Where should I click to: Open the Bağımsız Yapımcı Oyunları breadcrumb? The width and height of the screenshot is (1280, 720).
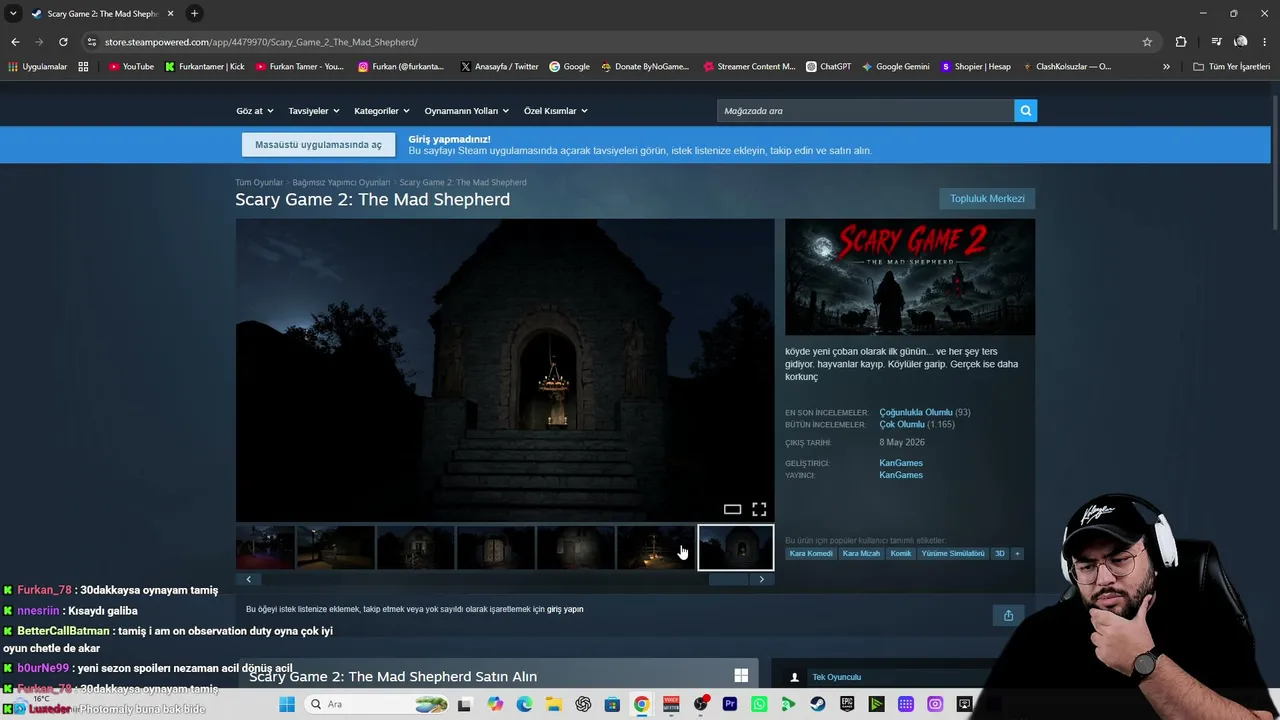click(341, 183)
